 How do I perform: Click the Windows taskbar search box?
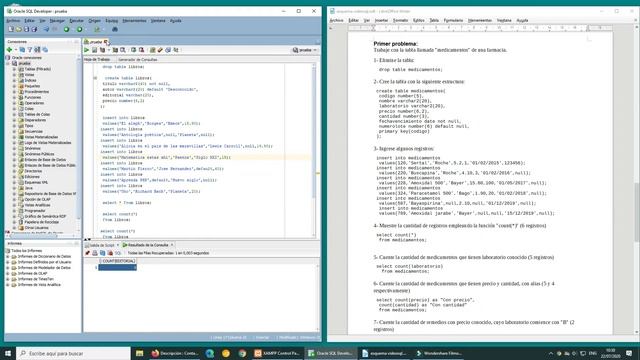(73, 353)
